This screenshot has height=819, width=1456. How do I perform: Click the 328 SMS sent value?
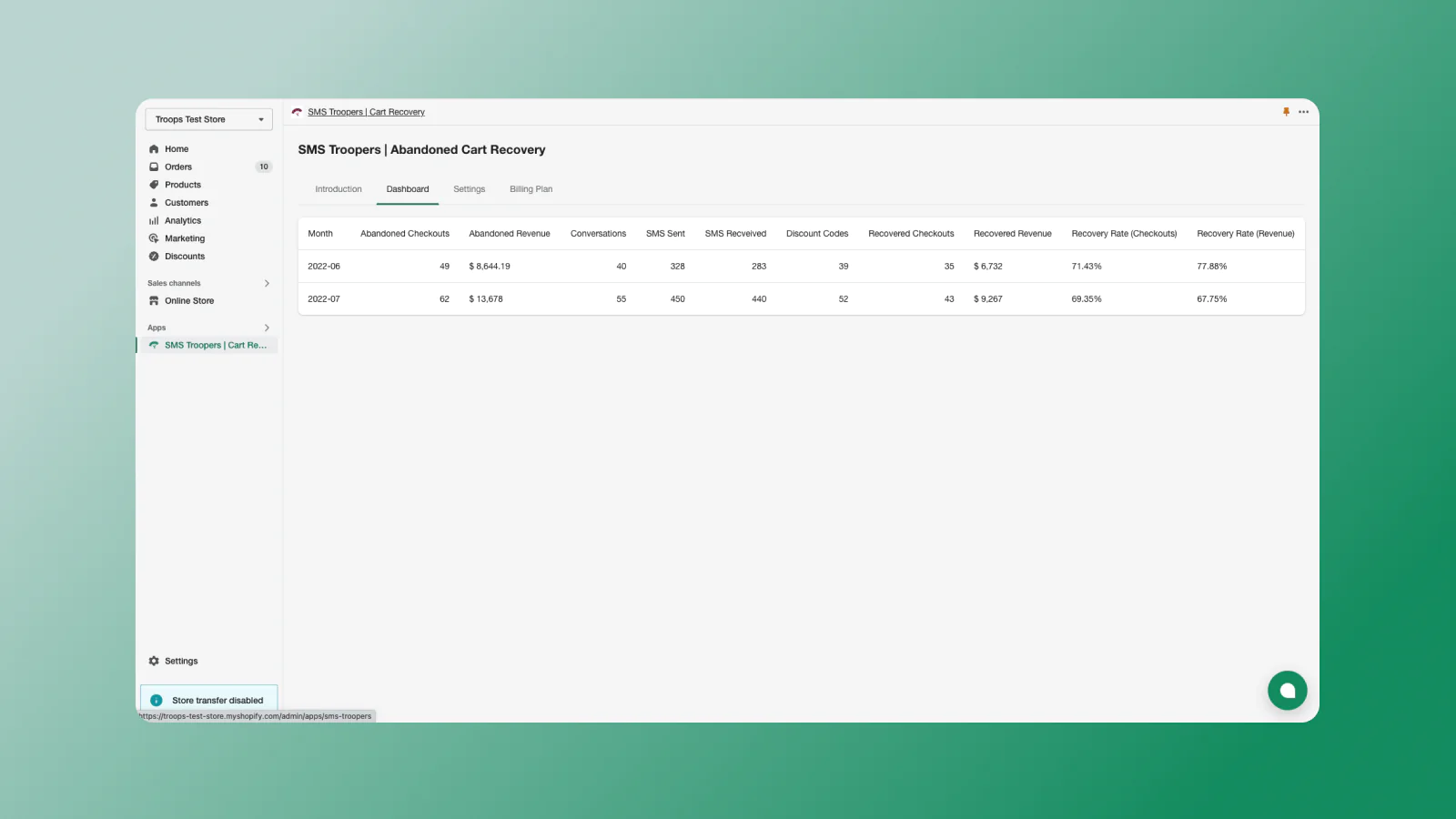tap(677, 267)
